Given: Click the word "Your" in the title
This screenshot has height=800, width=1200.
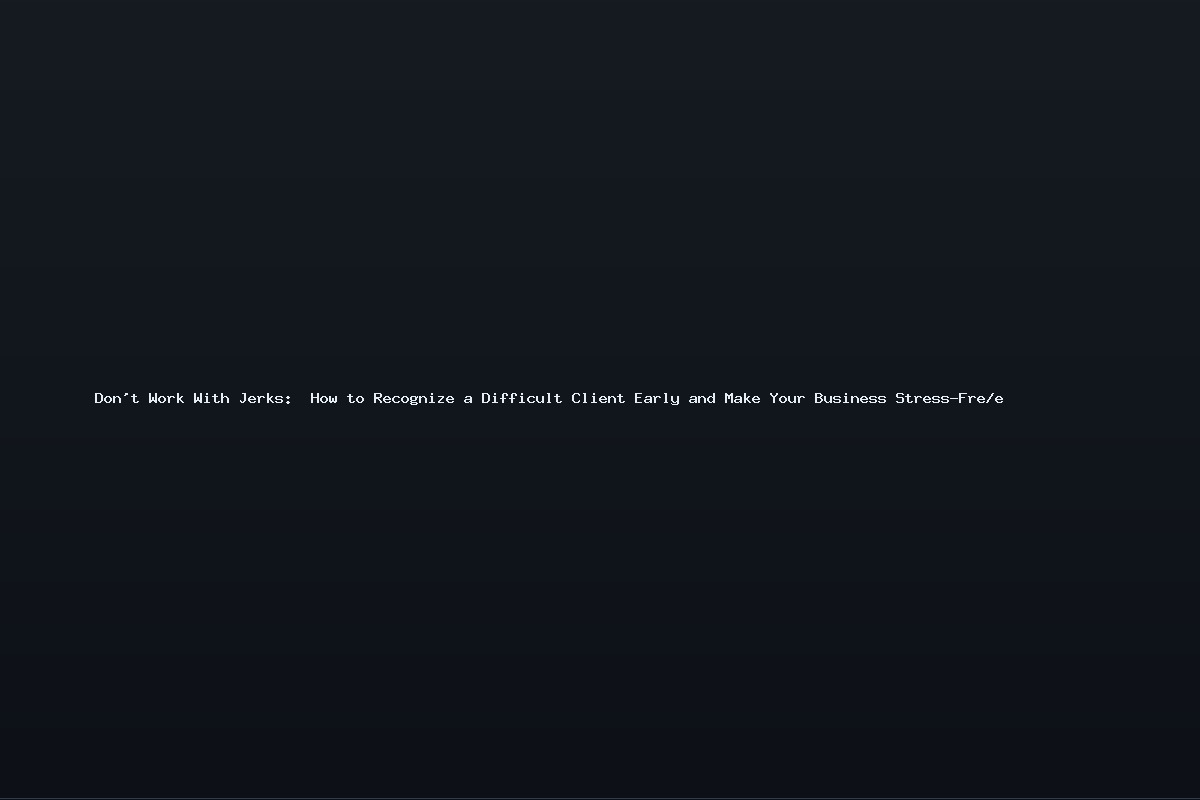Looking at the screenshot, I should pos(787,398).
